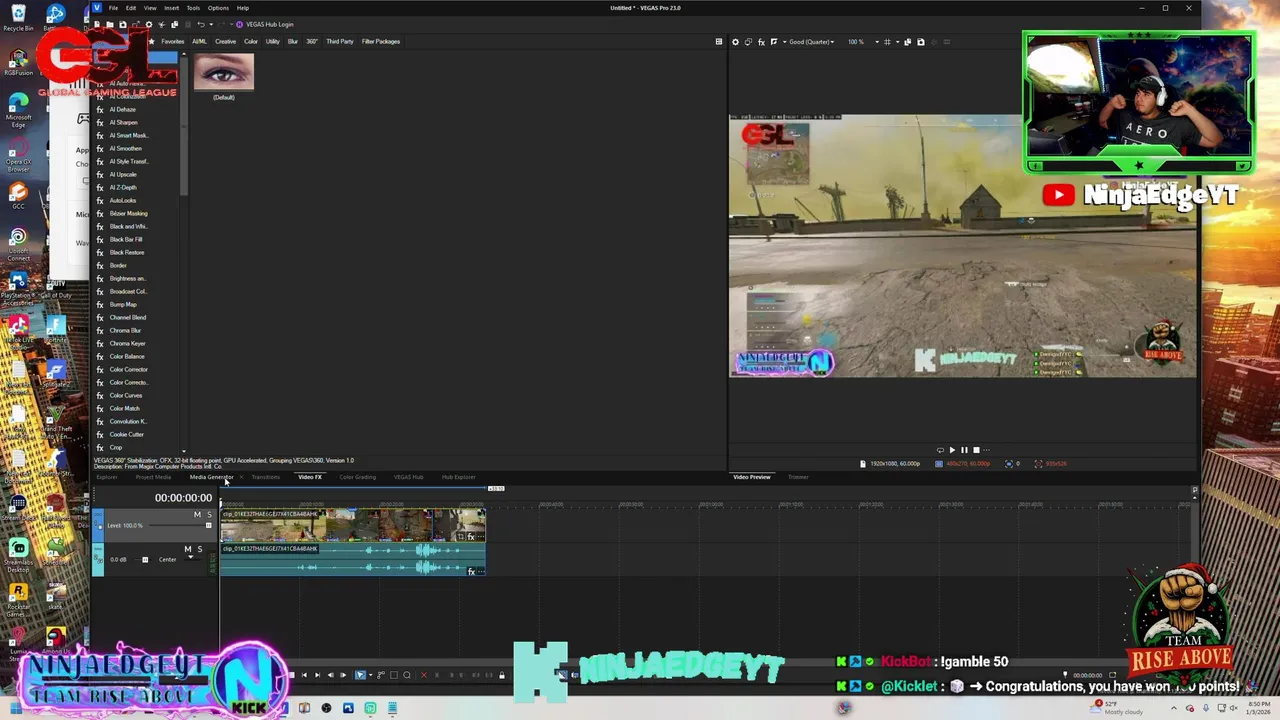Mute the audio track
Viewport: 1280px width, 720px height.
click(x=188, y=550)
